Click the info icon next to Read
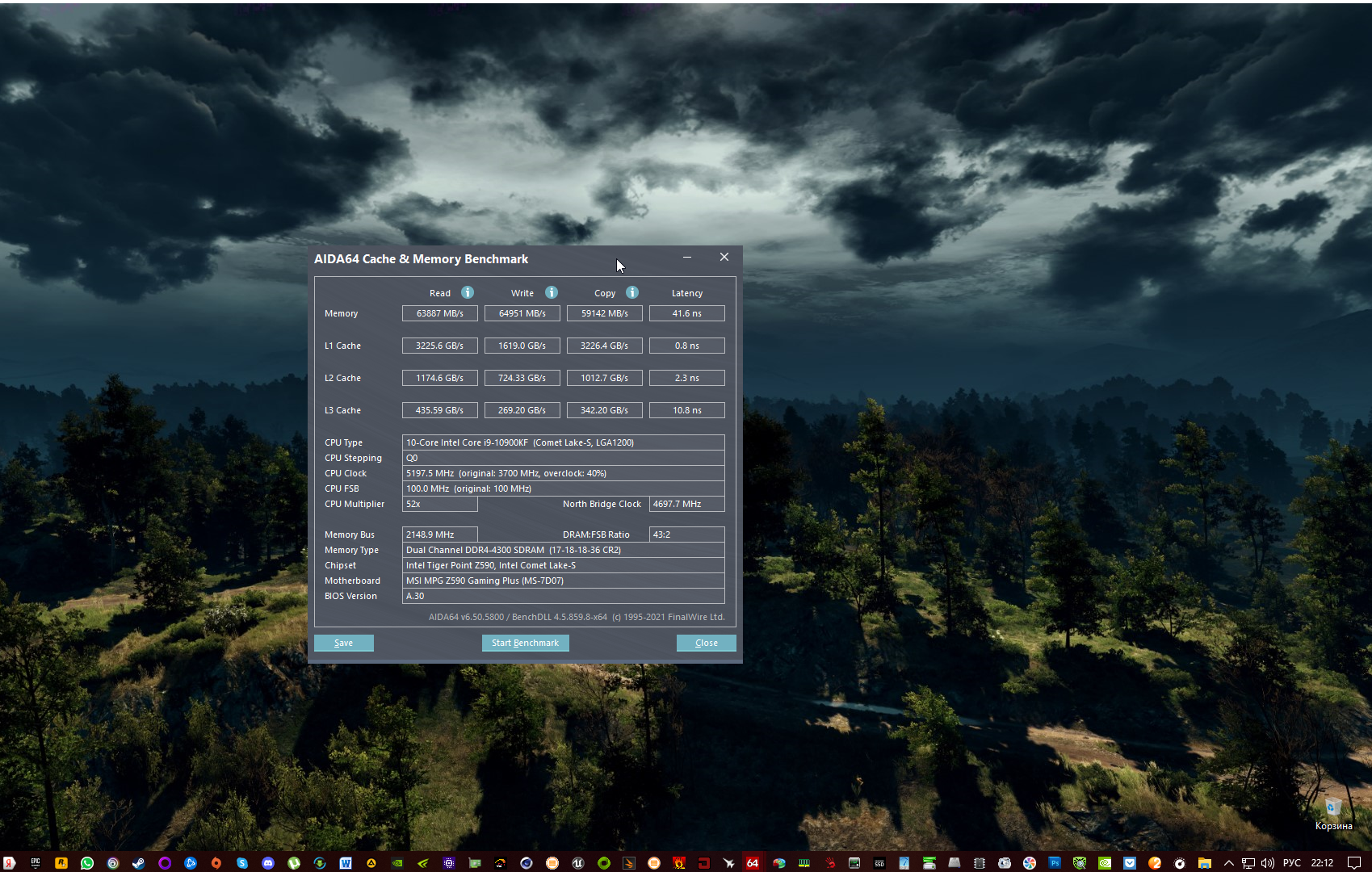This screenshot has height=872, width=1372. [468, 292]
